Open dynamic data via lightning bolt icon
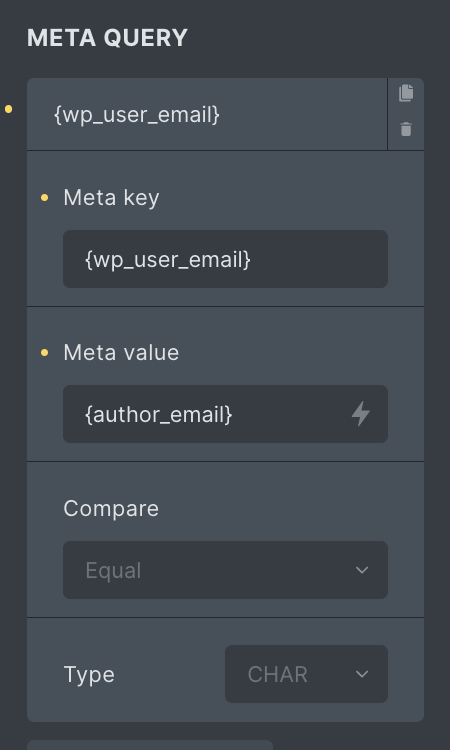 (x=361, y=414)
